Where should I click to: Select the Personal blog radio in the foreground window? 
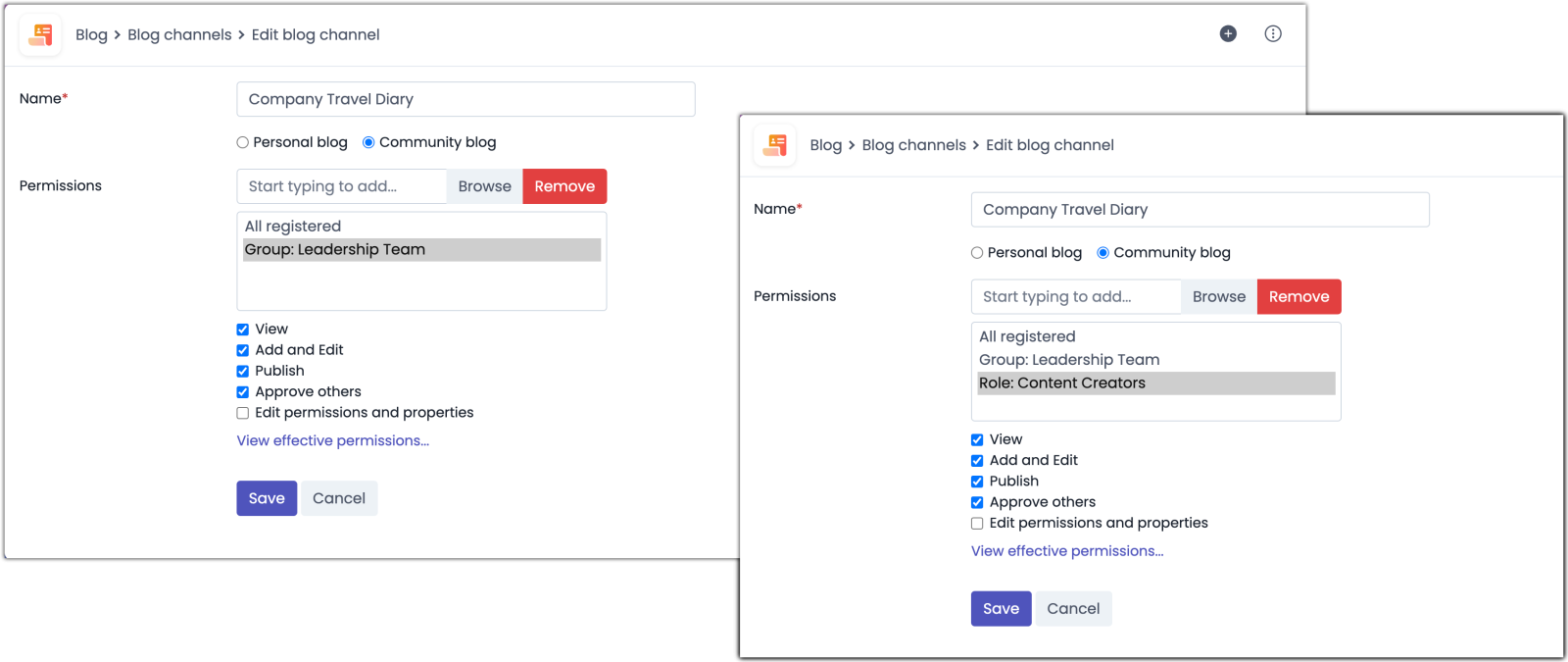coord(977,253)
